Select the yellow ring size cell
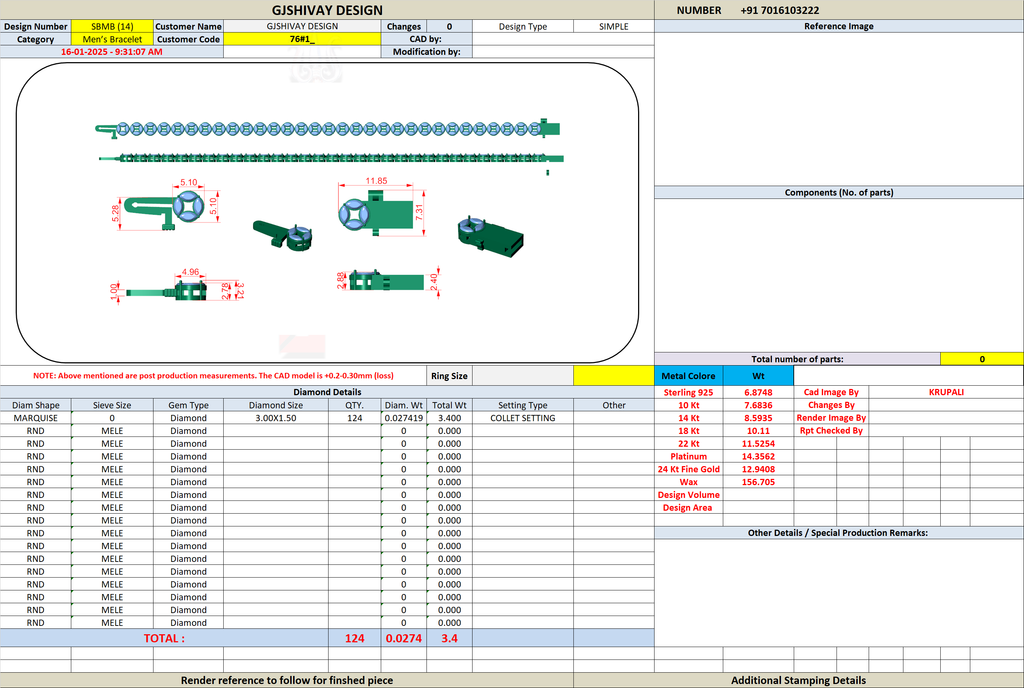This screenshot has width=1024, height=688. [614, 375]
